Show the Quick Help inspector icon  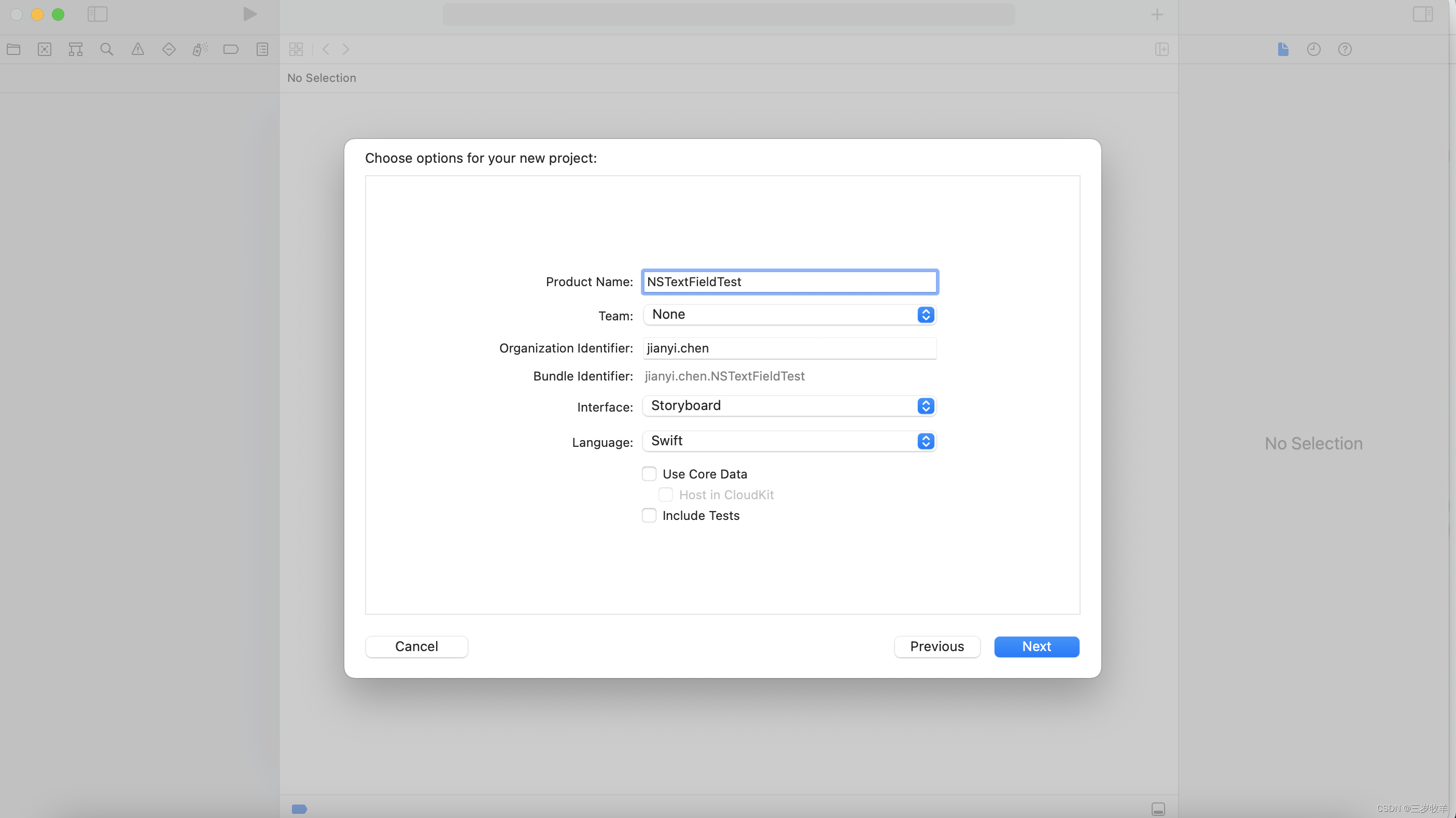point(1345,49)
